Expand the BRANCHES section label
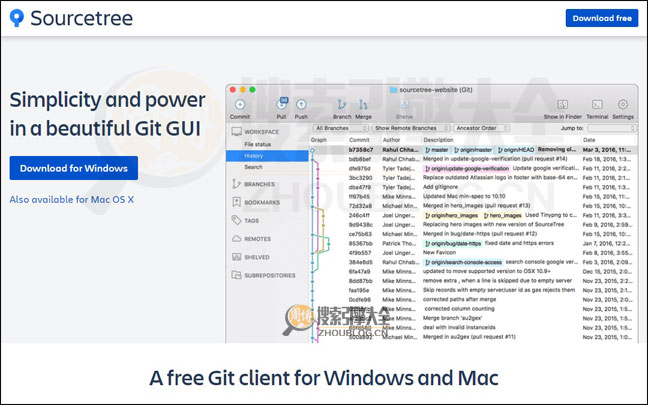This screenshot has width=648, height=405. [x=260, y=184]
